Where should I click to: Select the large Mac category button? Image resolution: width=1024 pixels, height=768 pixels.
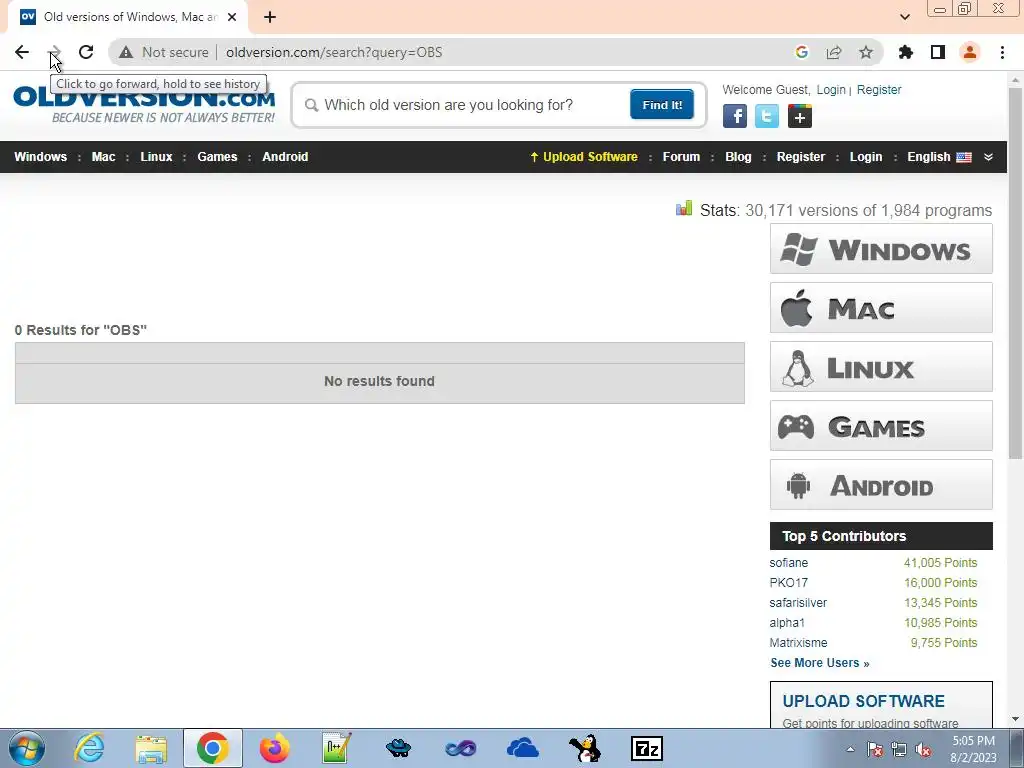click(881, 308)
